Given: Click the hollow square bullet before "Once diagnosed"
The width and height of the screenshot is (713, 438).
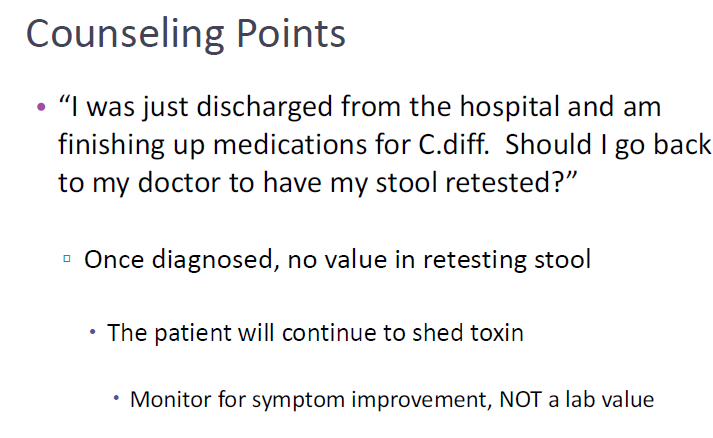Looking at the screenshot, I should [x=67, y=259].
